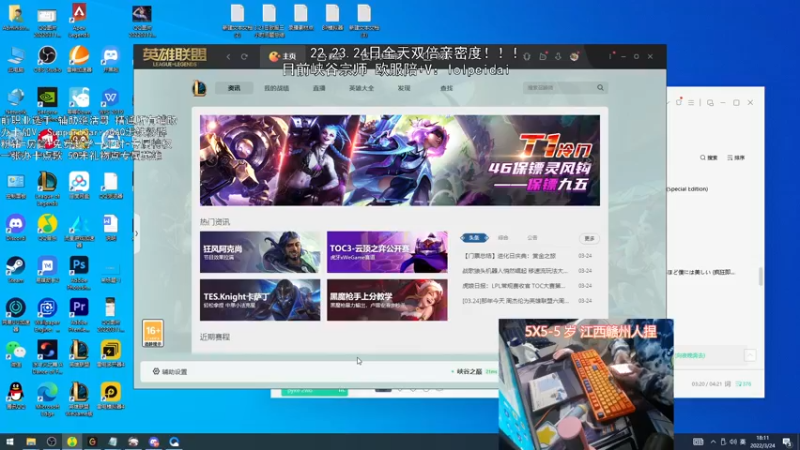
Task: Click the scrollbar in the right-hand window
Action: tap(760, 276)
